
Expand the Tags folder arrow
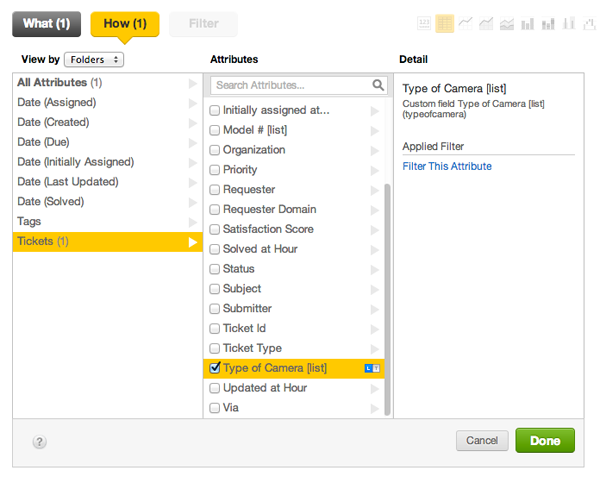pos(193,221)
